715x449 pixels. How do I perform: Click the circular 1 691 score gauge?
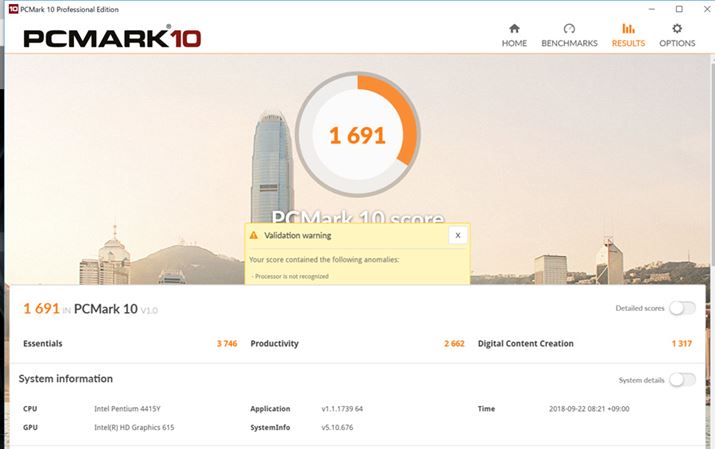tap(357, 135)
